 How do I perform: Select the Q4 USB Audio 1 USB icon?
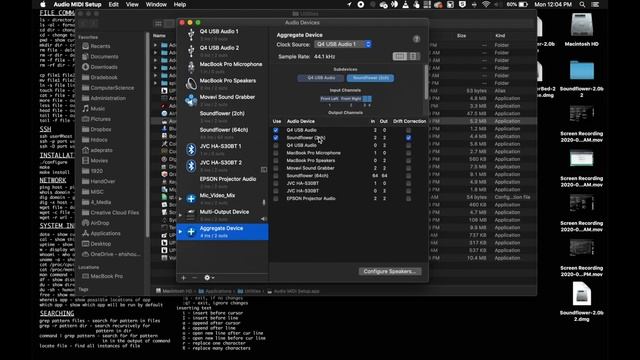click(x=191, y=35)
